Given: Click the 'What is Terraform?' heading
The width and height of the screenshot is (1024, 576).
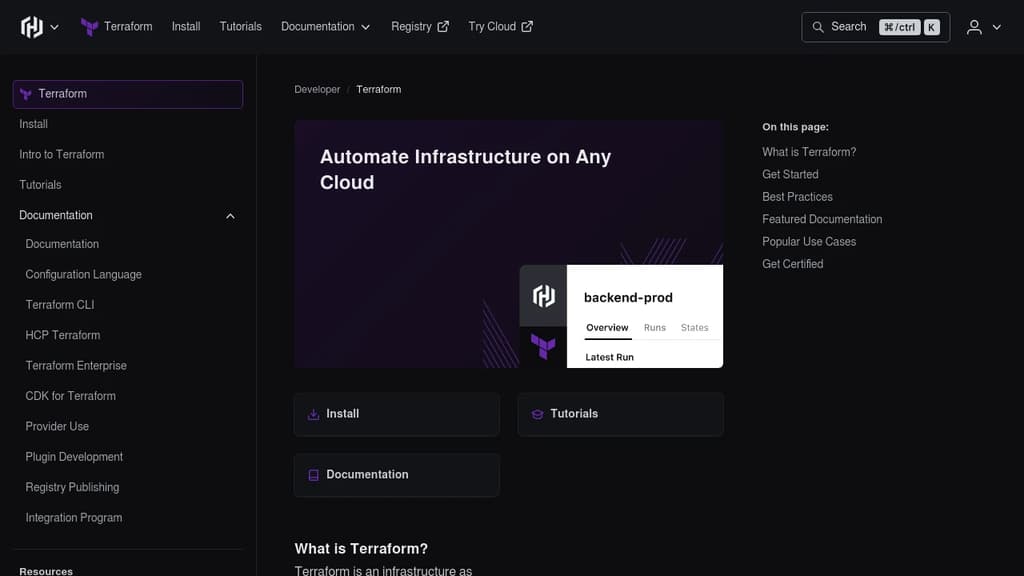Looking at the screenshot, I should tap(361, 549).
